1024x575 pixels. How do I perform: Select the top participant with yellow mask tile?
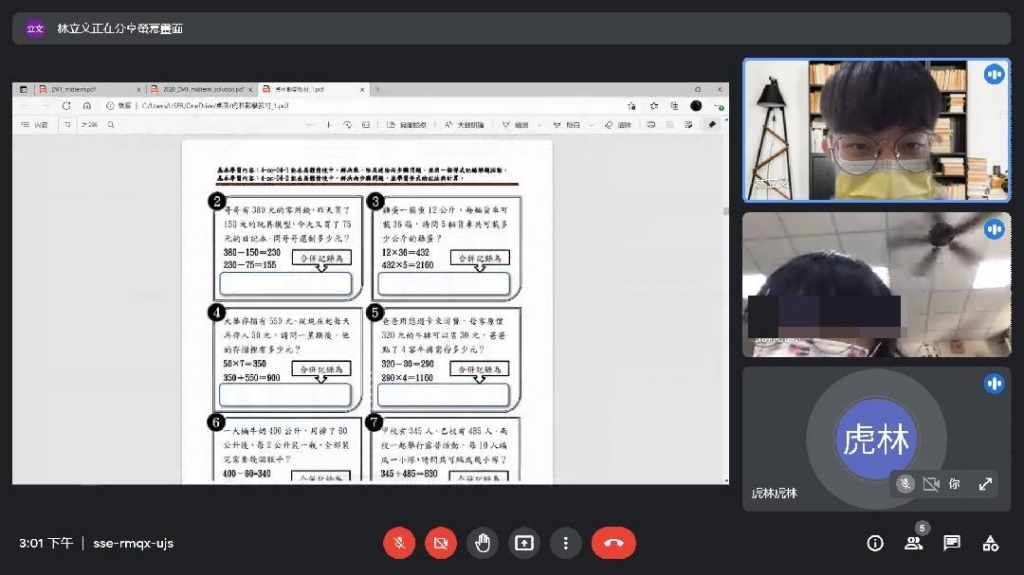click(x=876, y=130)
